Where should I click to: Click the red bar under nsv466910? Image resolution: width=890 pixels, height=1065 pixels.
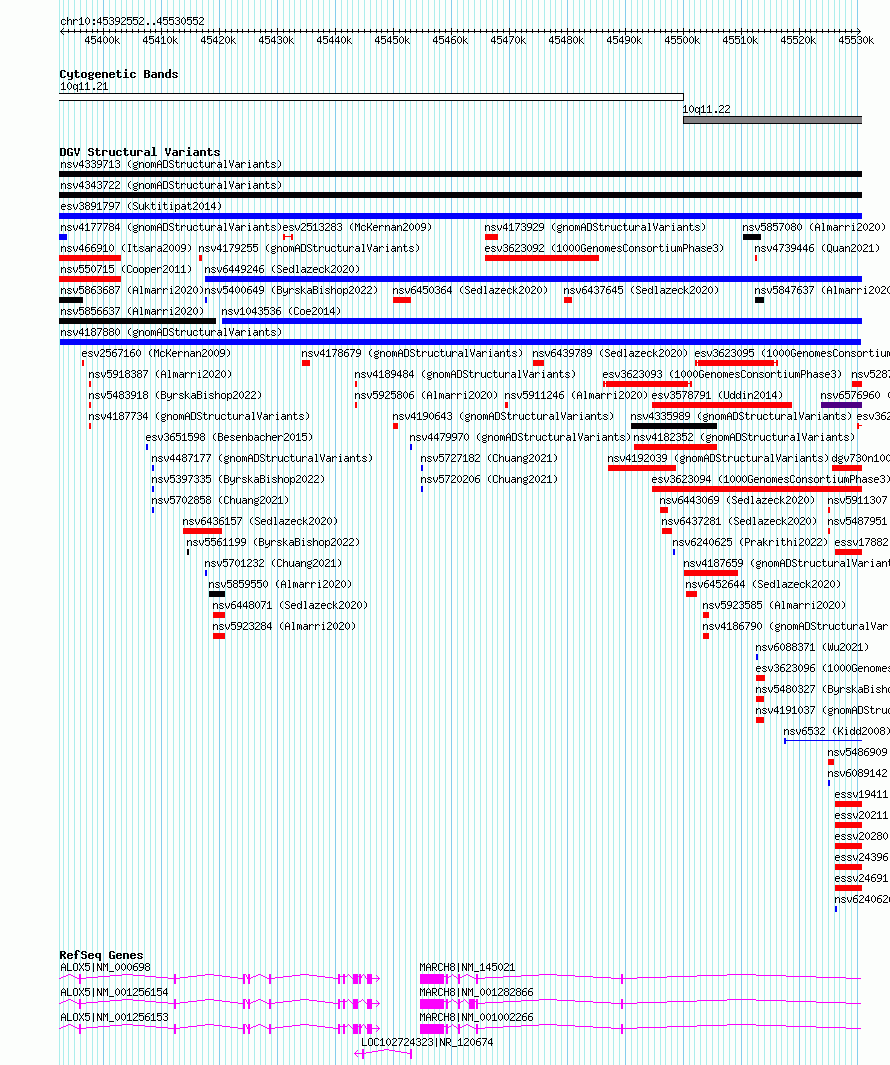pyautogui.click(x=90, y=258)
